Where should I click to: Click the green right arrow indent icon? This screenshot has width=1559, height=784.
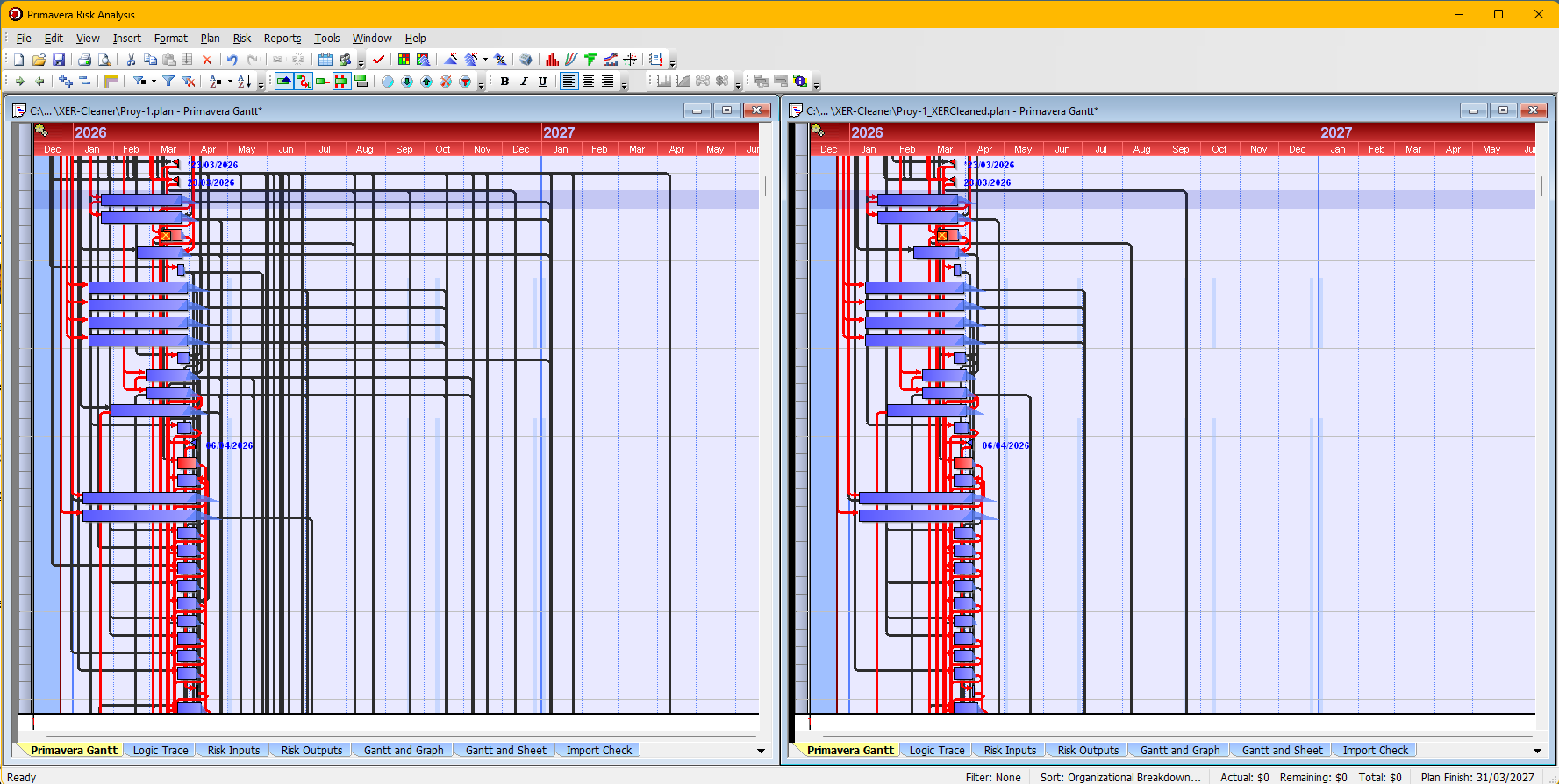pyautogui.click(x=19, y=82)
